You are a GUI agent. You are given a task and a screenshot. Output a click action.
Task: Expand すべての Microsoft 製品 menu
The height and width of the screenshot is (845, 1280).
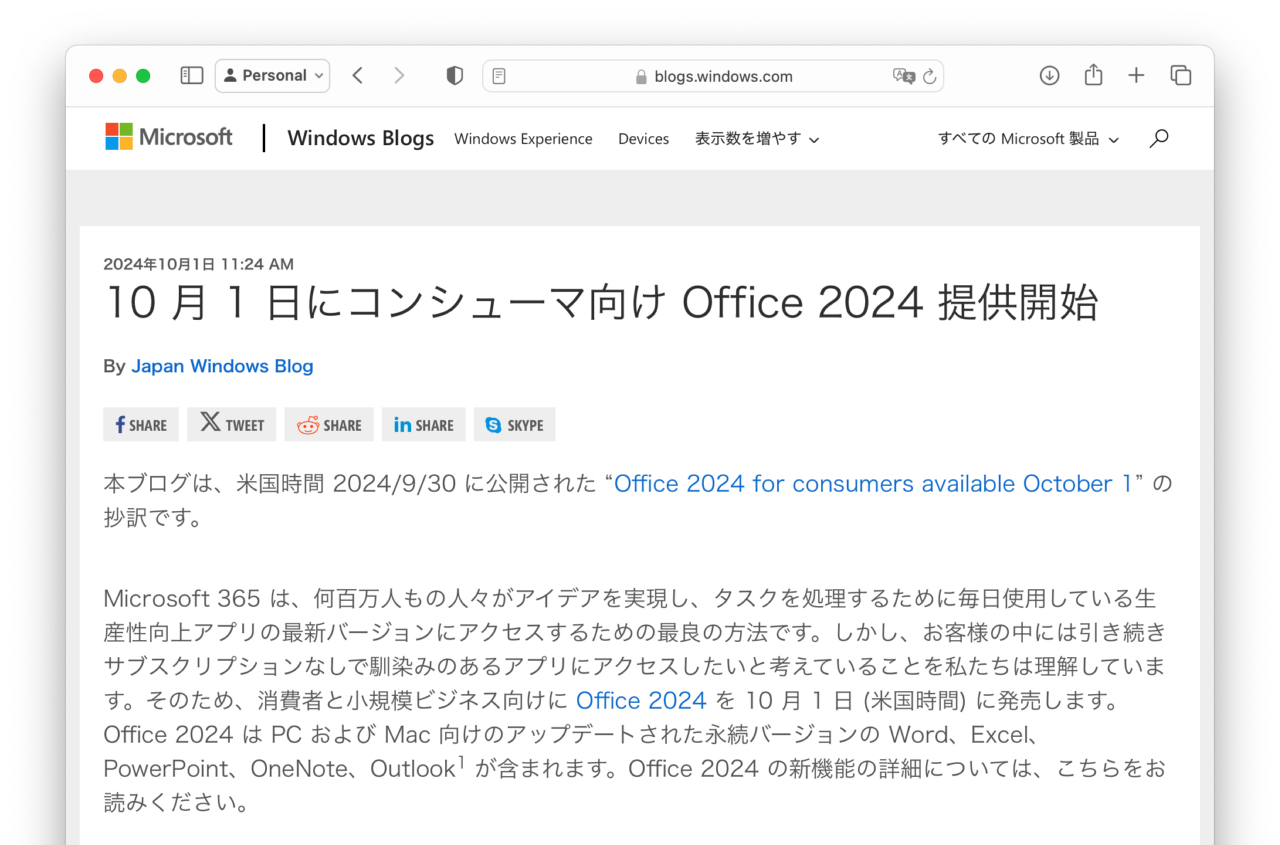[1028, 139]
